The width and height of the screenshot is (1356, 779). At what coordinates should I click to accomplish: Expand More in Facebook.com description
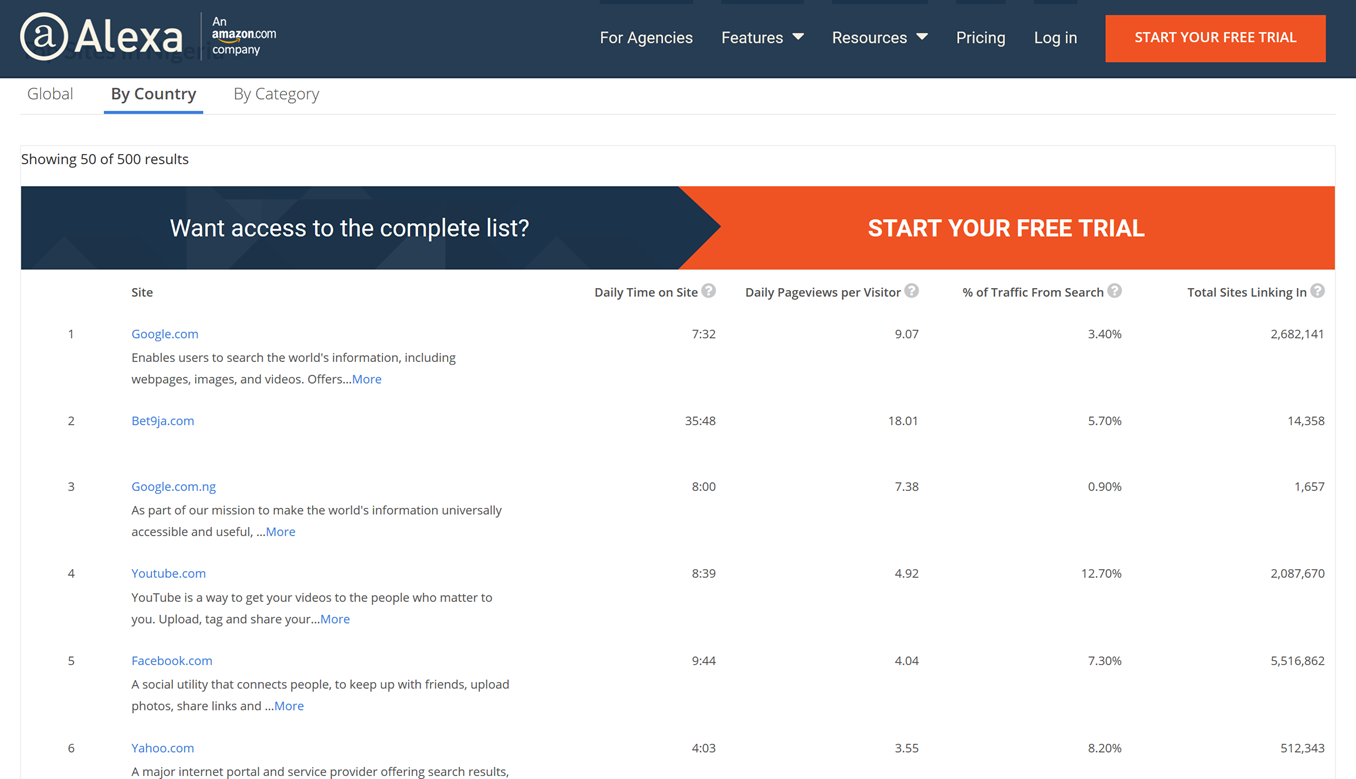289,706
